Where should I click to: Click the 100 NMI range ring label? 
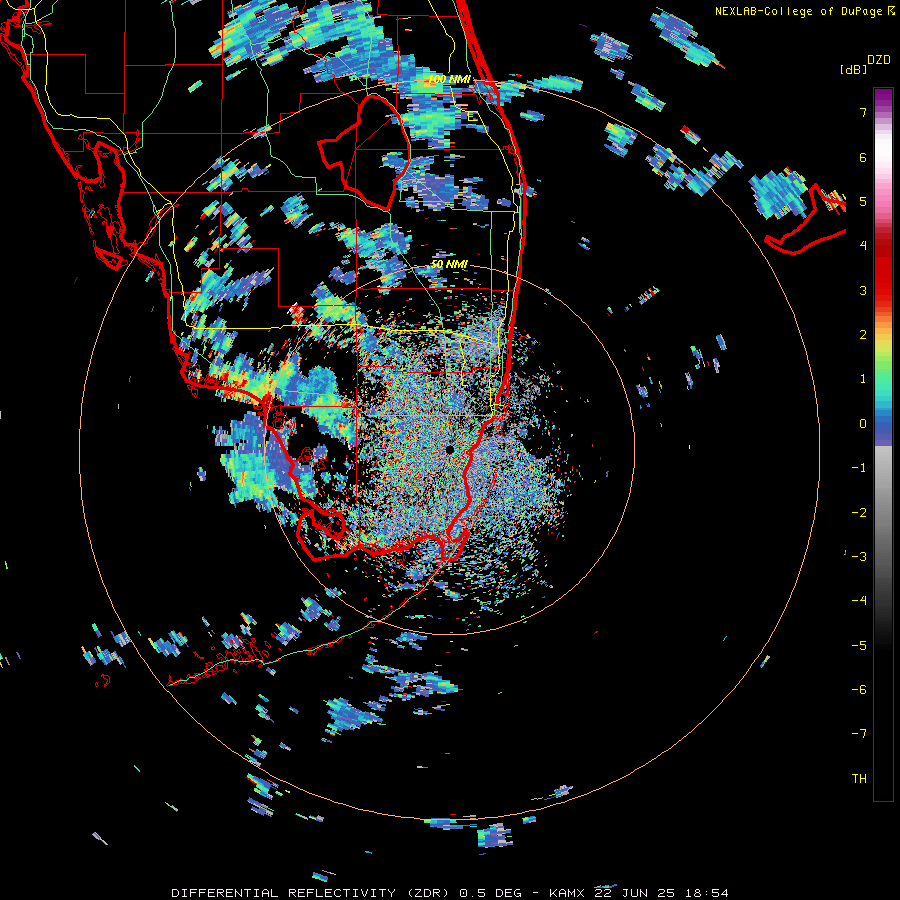point(450,79)
